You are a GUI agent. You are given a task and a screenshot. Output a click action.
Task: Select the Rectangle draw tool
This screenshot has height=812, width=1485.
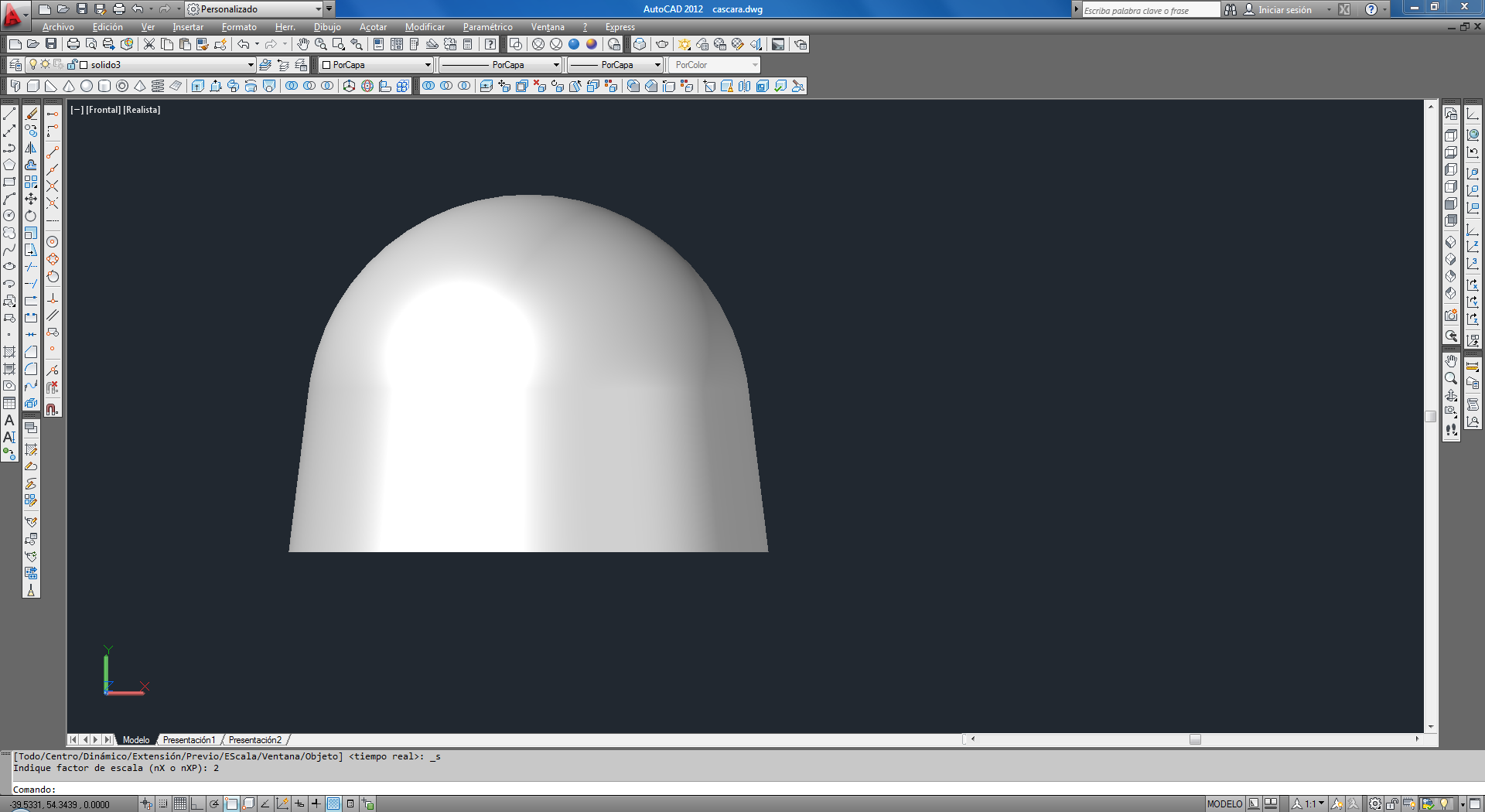tap(9, 182)
